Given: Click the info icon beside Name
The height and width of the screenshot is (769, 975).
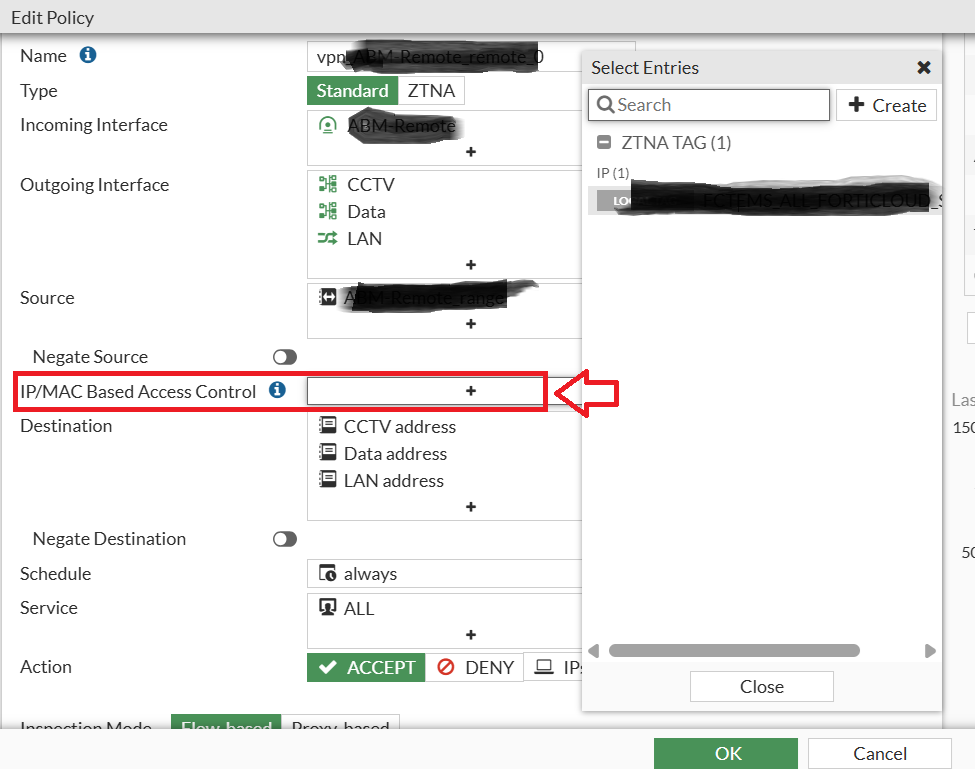Looking at the screenshot, I should click(x=88, y=55).
